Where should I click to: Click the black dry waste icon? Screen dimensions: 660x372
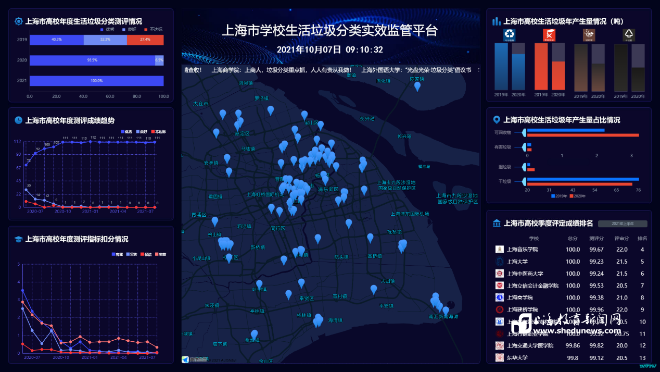pos(628,35)
